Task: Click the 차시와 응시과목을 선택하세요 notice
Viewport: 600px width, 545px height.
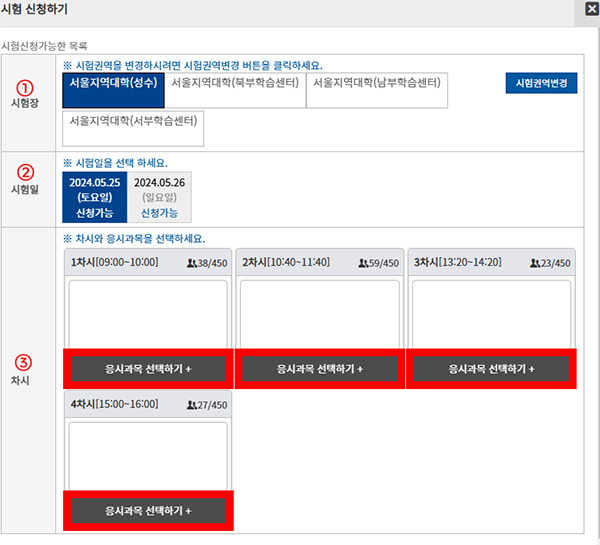Action: [134, 239]
